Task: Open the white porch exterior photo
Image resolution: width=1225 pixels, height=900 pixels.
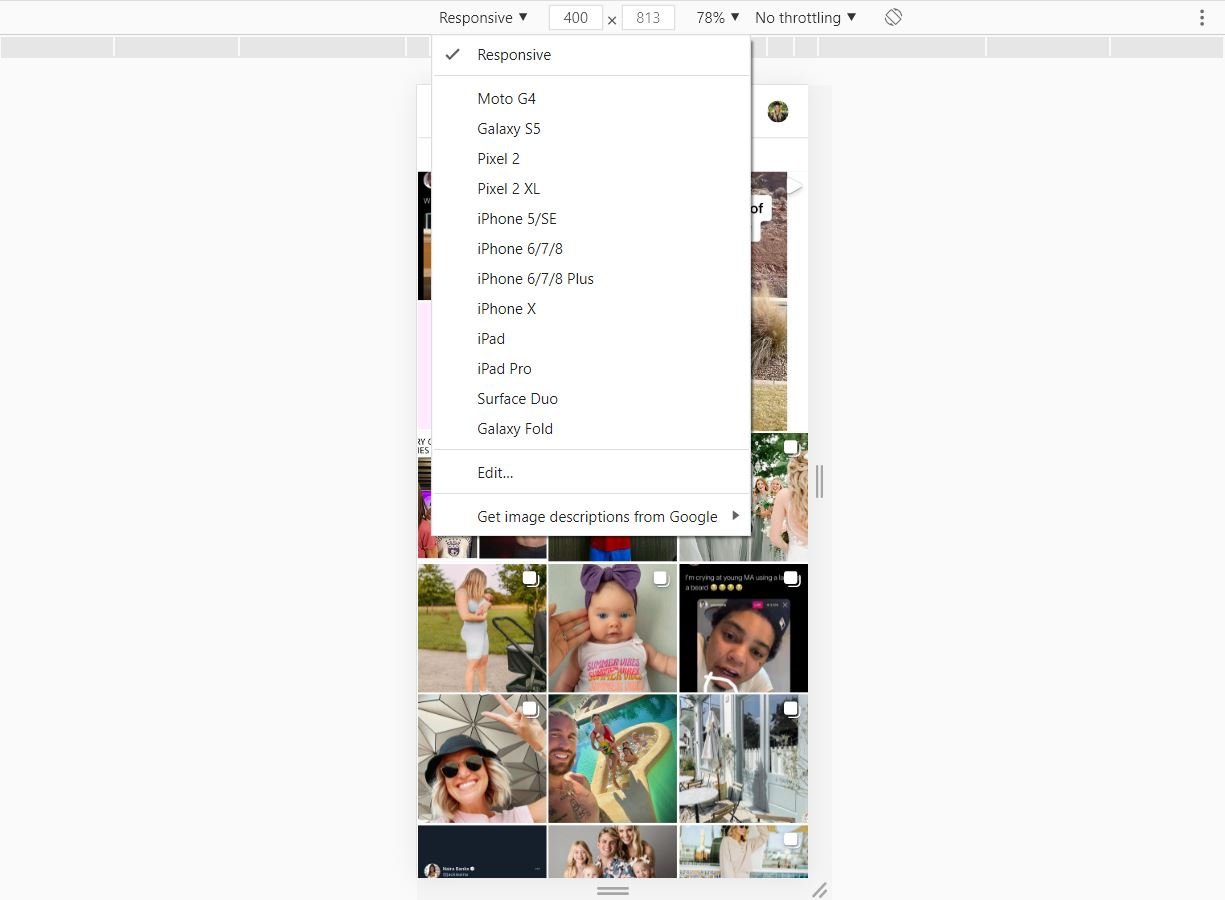Action: point(743,759)
